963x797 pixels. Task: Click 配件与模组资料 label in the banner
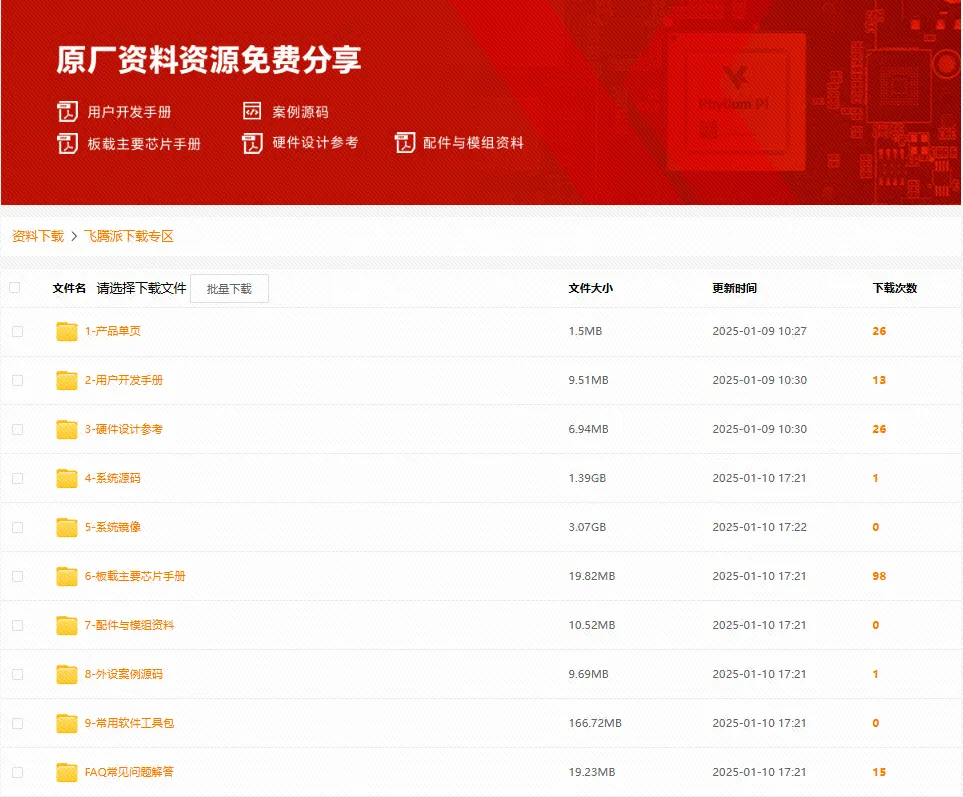click(x=473, y=142)
